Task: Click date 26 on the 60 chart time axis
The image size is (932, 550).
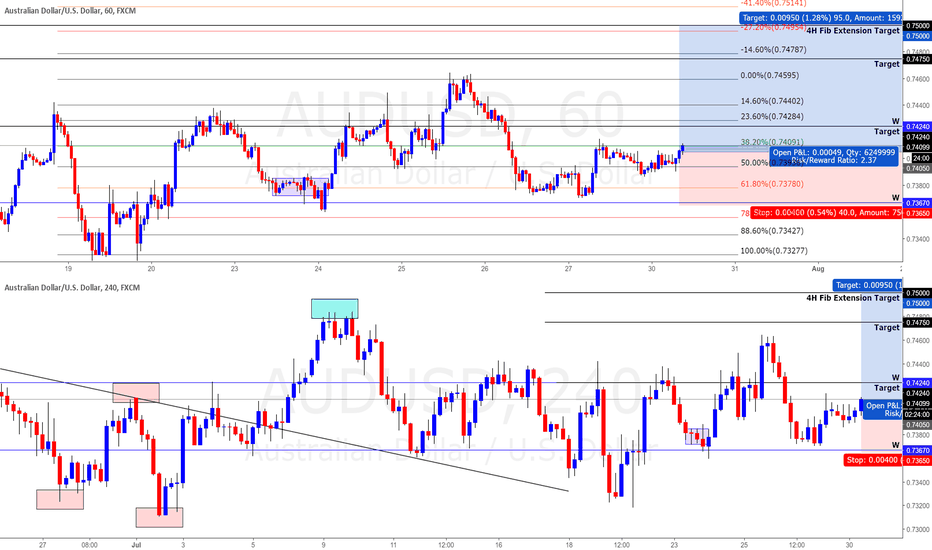Action: [485, 269]
